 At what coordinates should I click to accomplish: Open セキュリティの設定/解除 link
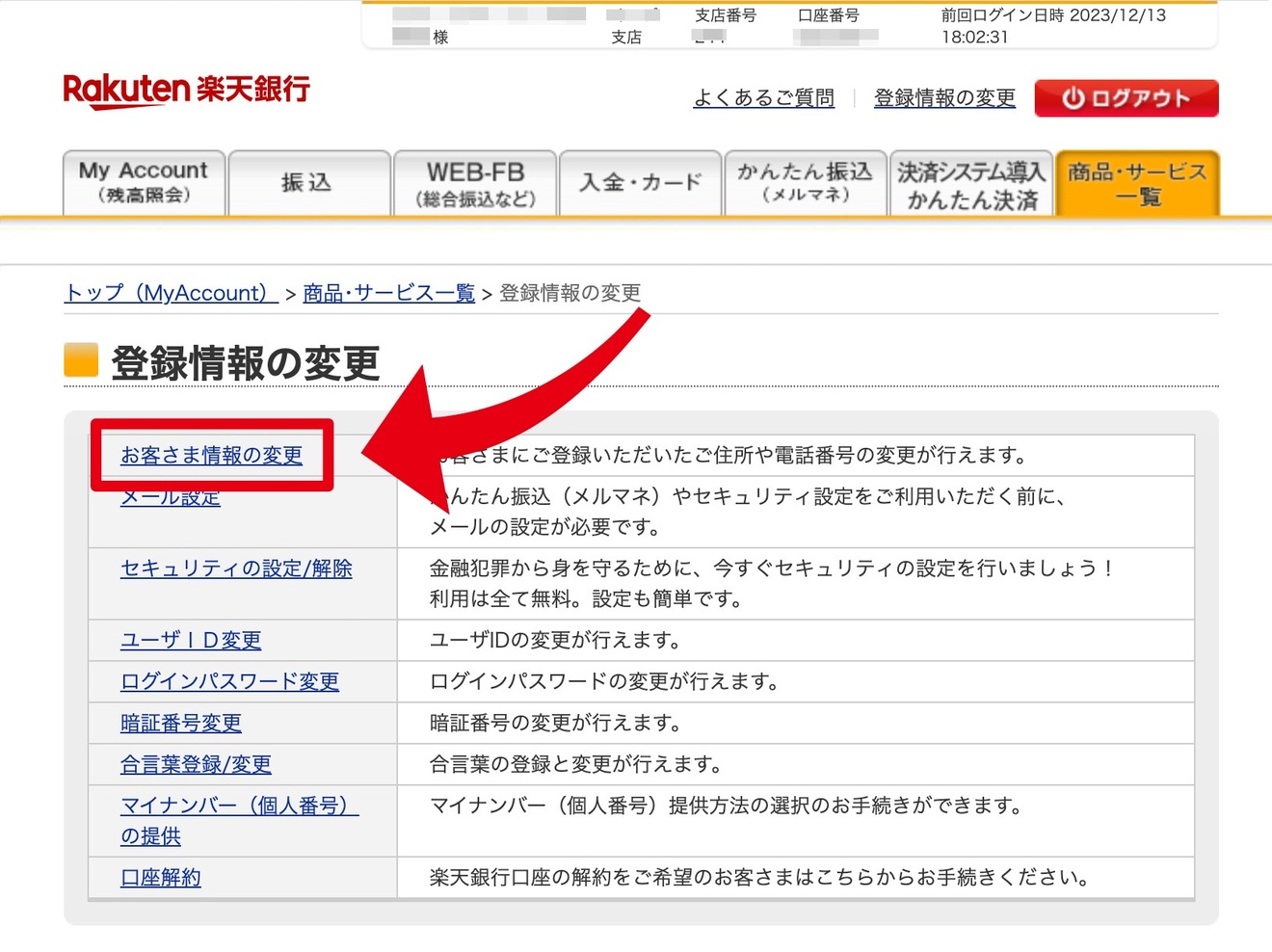coord(236,569)
